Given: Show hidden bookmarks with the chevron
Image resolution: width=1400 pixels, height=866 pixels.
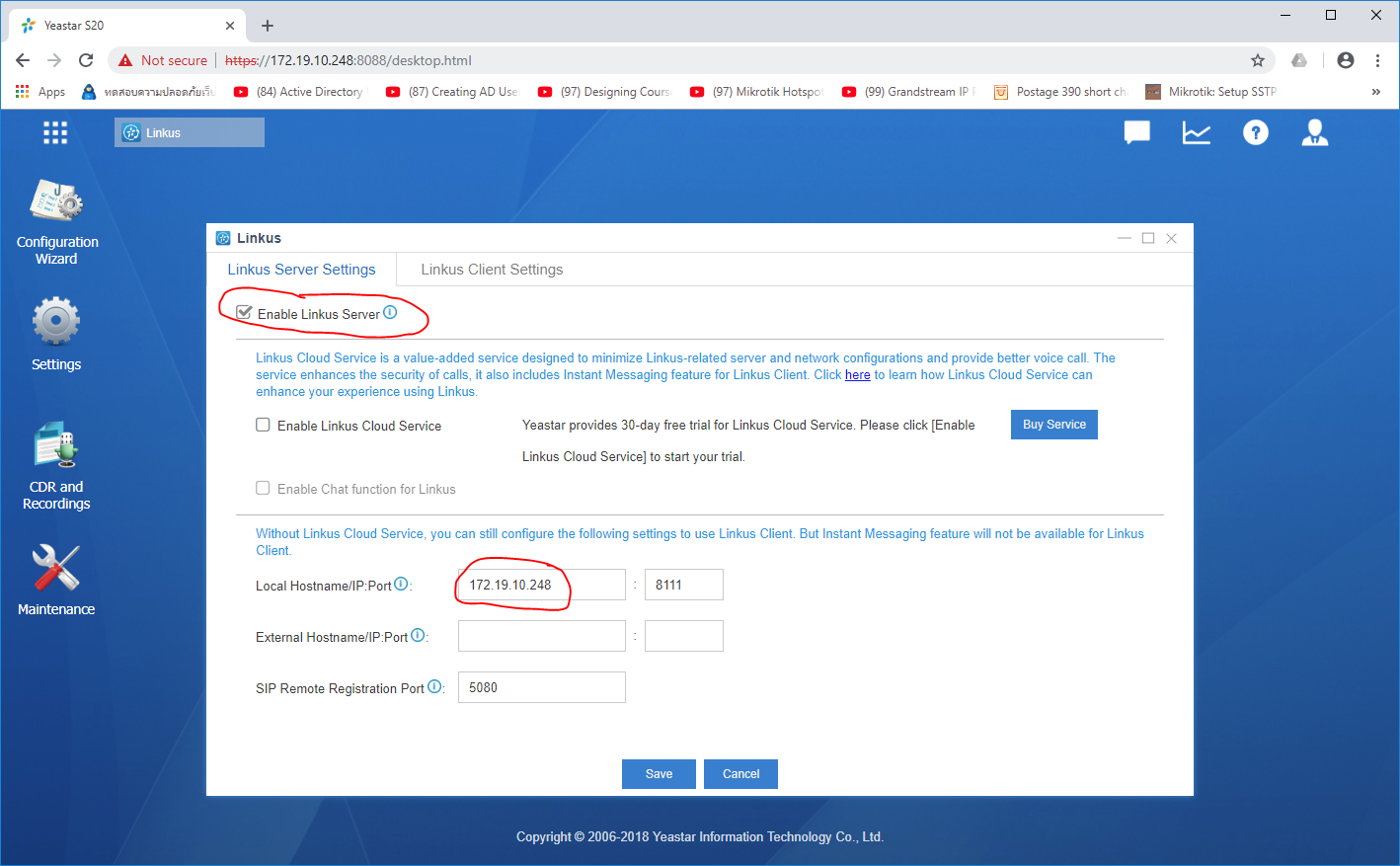Looking at the screenshot, I should pyautogui.click(x=1376, y=92).
